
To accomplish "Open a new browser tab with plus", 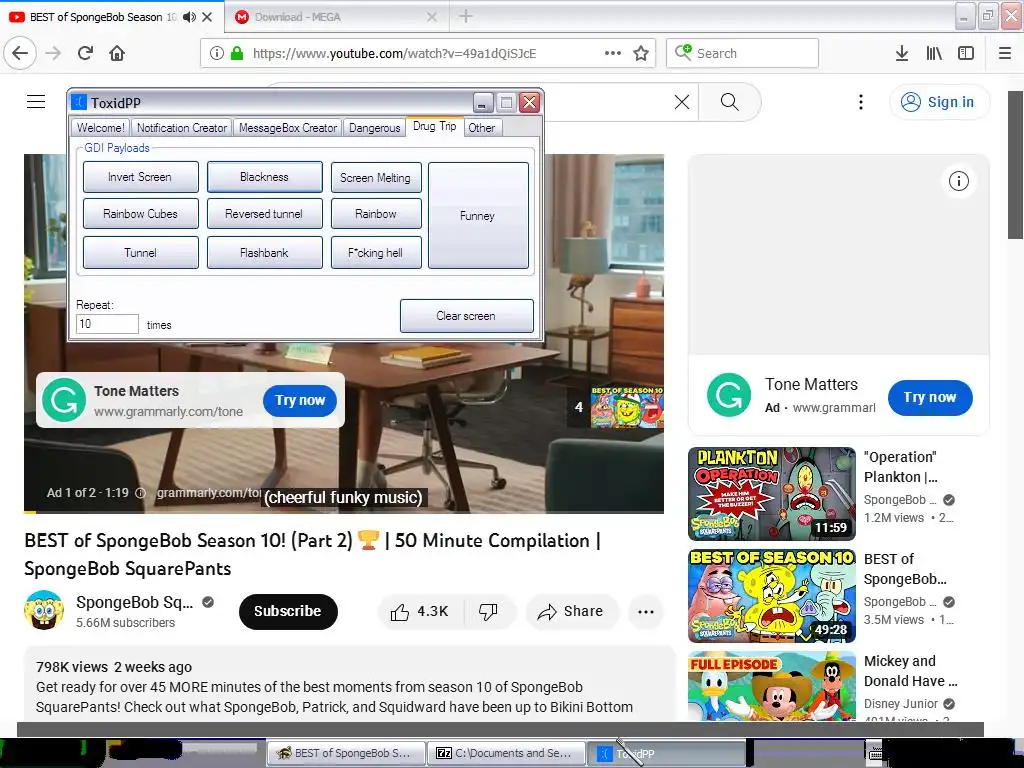I will tap(466, 16).
